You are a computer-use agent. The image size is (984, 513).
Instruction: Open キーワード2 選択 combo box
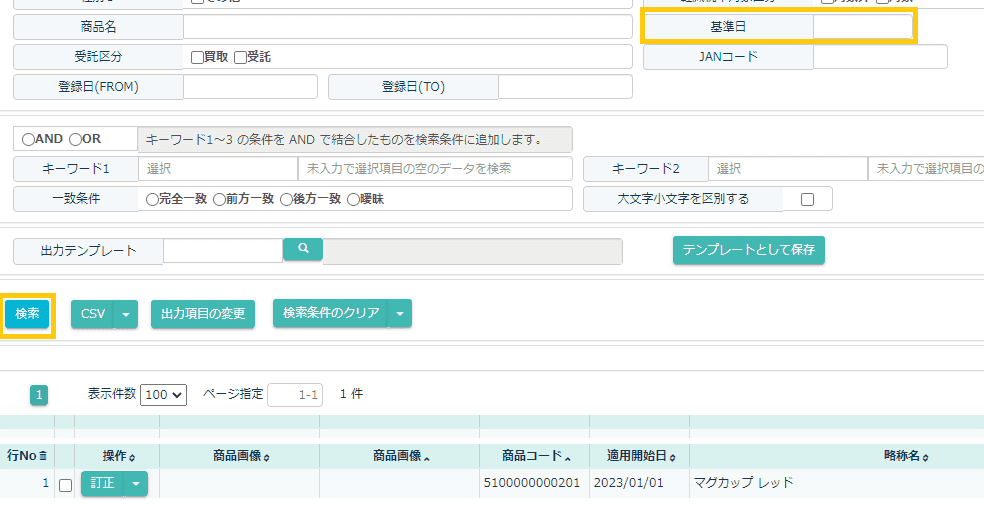click(788, 169)
